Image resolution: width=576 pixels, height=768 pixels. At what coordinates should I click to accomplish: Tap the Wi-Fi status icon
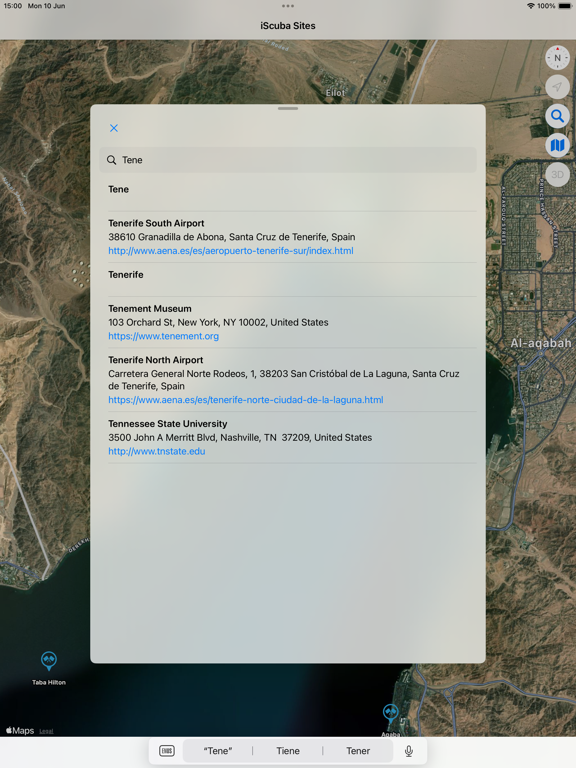click(531, 6)
